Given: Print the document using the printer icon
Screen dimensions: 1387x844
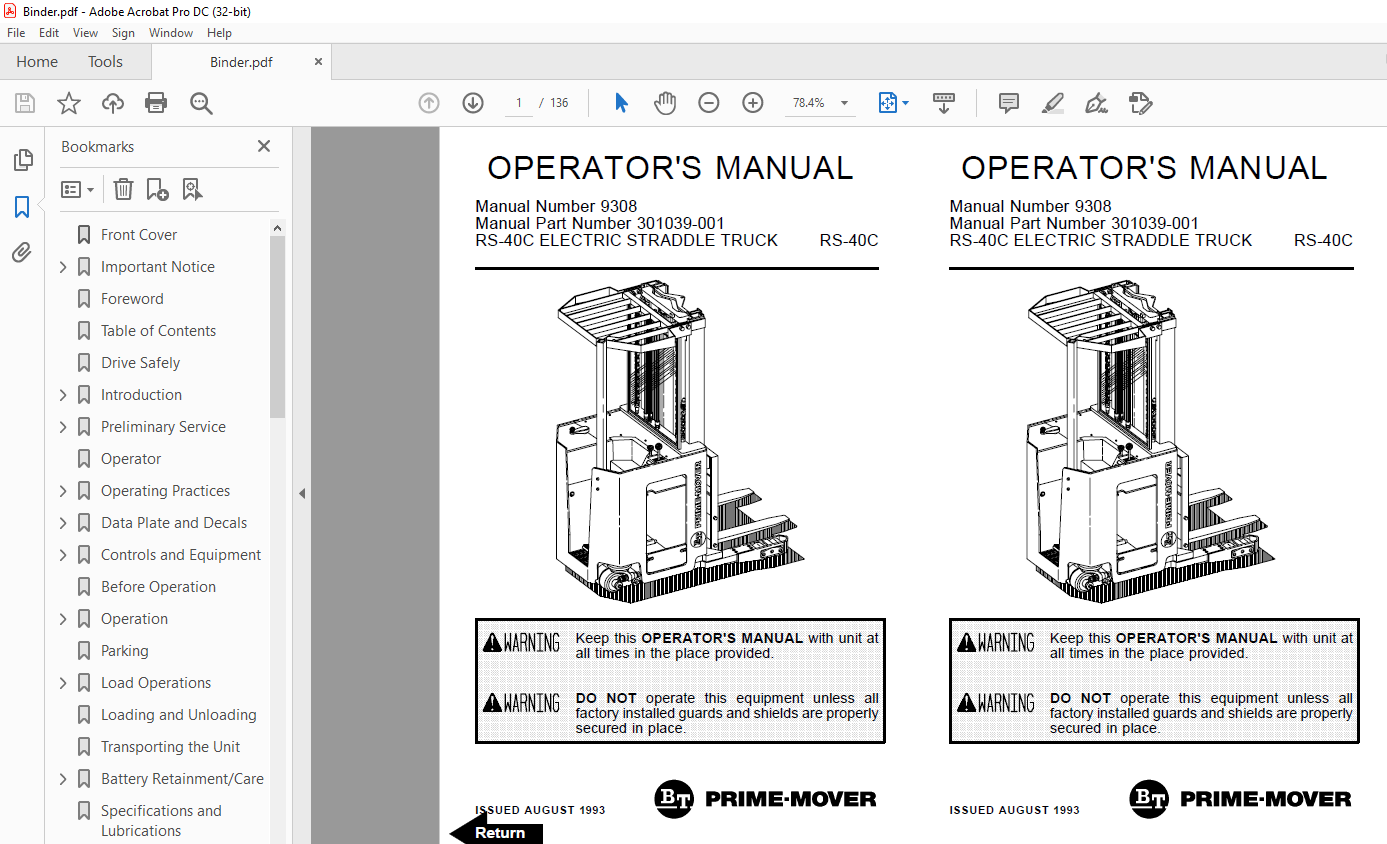Looking at the screenshot, I should [x=156, y=103].
